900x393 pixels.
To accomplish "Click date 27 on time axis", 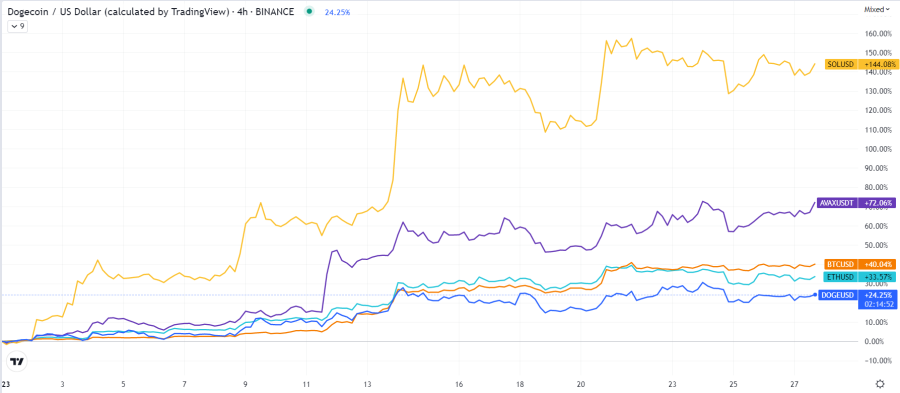I will pos(793,383).
